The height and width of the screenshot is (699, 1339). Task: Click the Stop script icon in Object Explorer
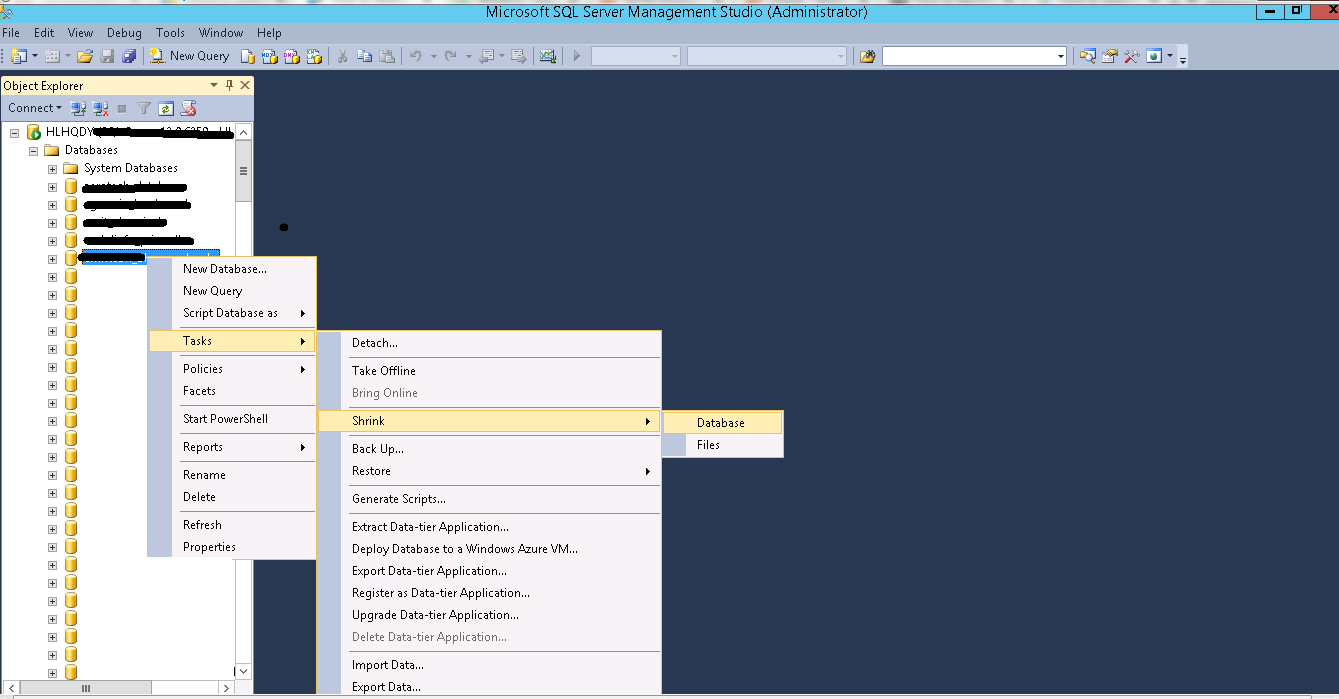[x=188, y=108]
